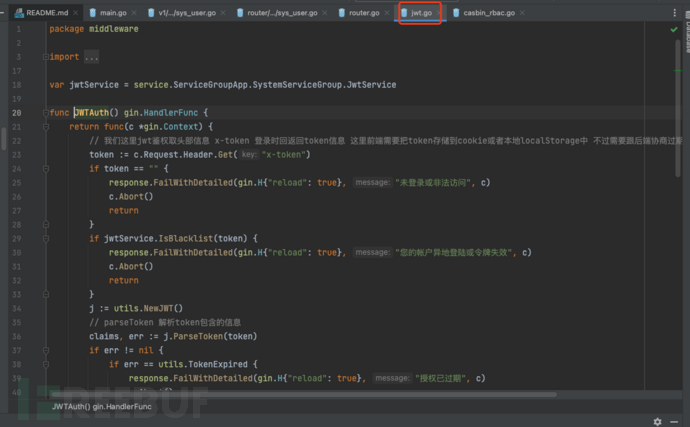Viewport: 690px width, 427px height.
Task: Click the horizontal scrollbar under the editor
Action: pos(300,395)
